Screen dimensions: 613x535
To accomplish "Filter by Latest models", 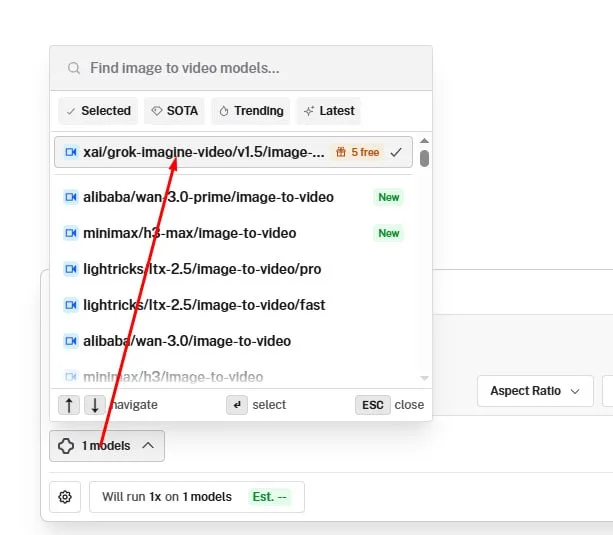I will pos(329,111).
